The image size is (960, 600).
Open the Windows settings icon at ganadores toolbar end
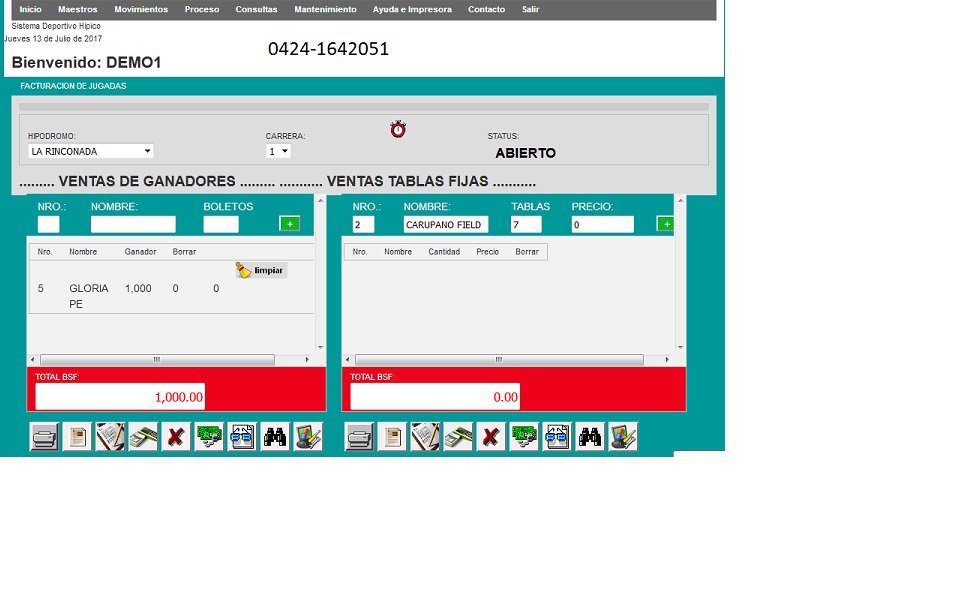coord(308,436)
